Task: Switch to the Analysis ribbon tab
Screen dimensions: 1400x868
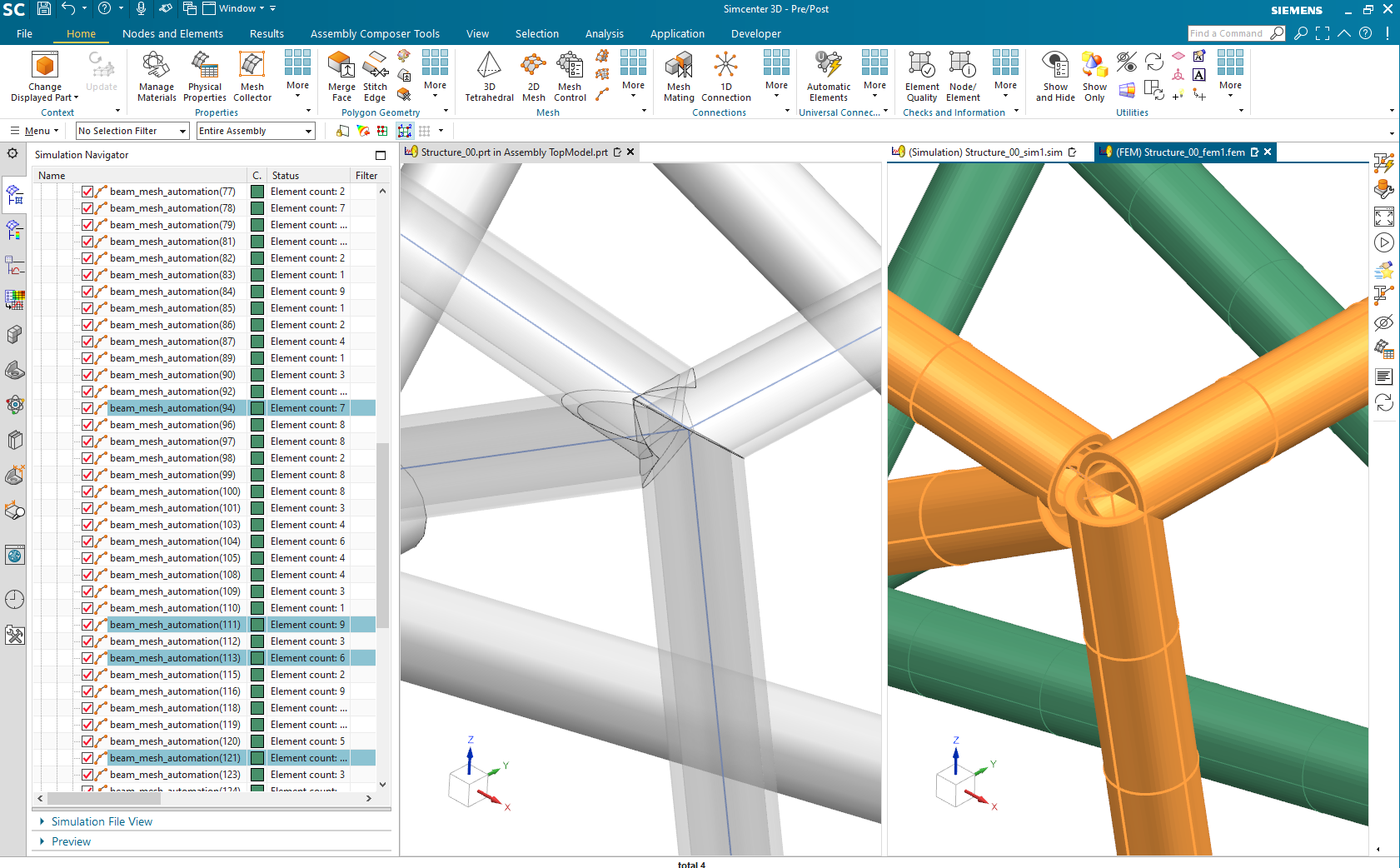Action: (x=605, y=33)
